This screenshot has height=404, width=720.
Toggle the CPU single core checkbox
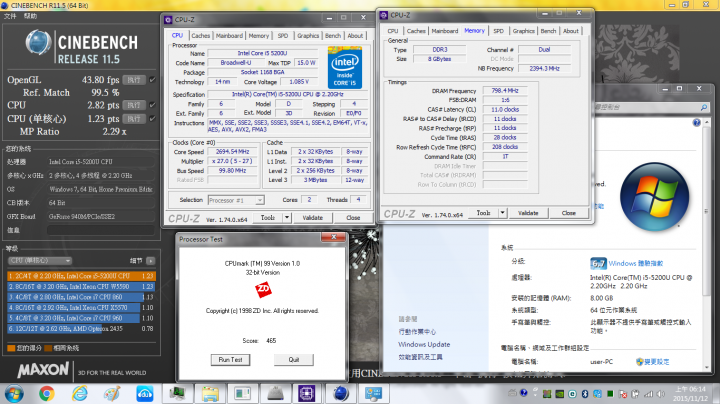coord(152,117)
